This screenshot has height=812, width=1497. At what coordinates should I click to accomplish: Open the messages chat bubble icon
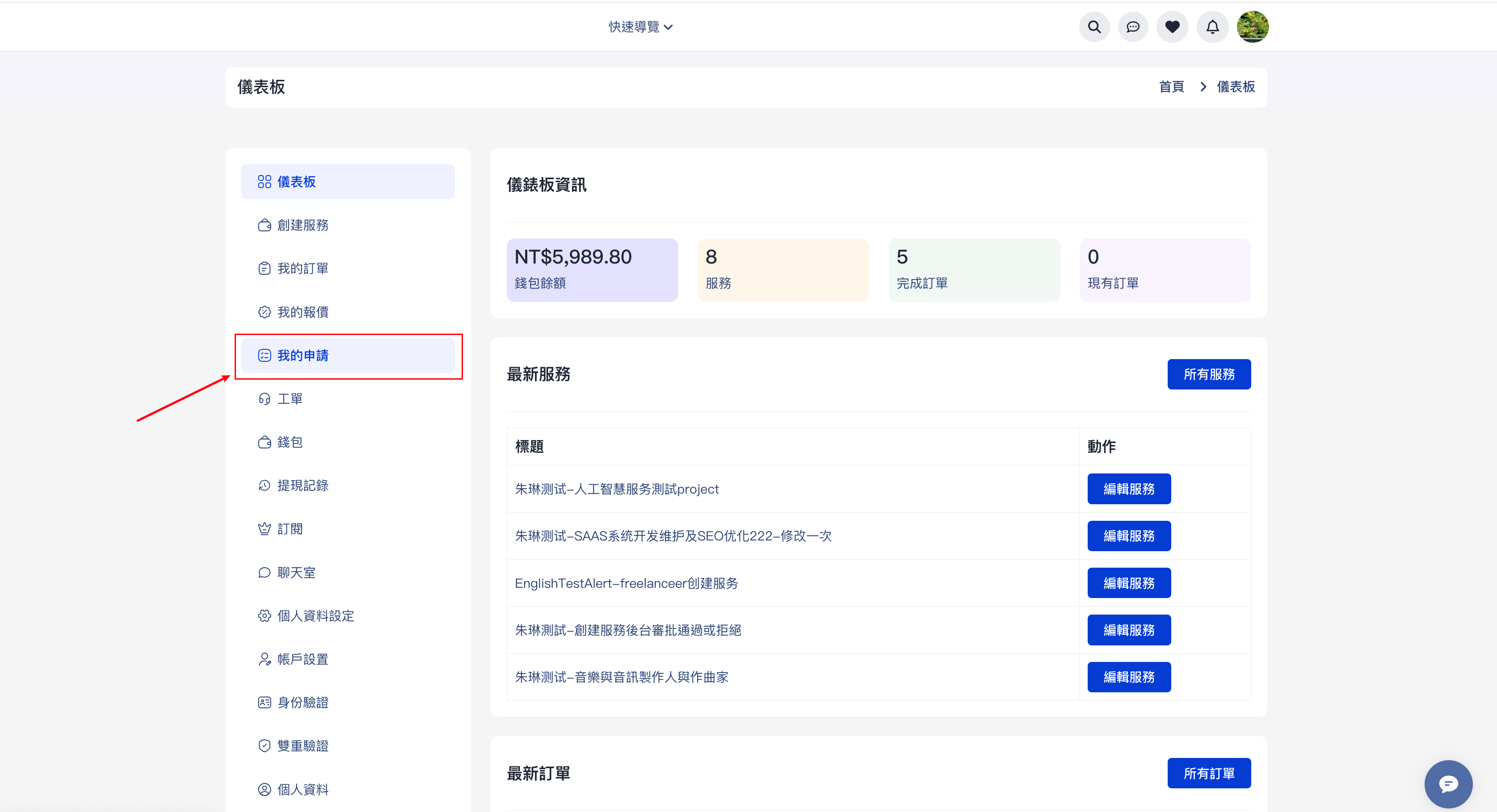pyautogui.click(x=1133, y=27)
